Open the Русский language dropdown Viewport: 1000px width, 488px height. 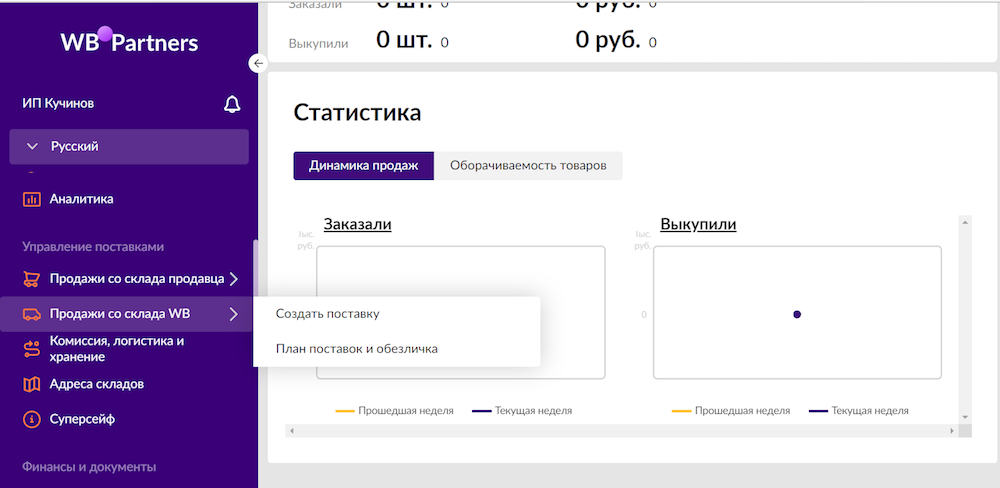tap(129, 147)
